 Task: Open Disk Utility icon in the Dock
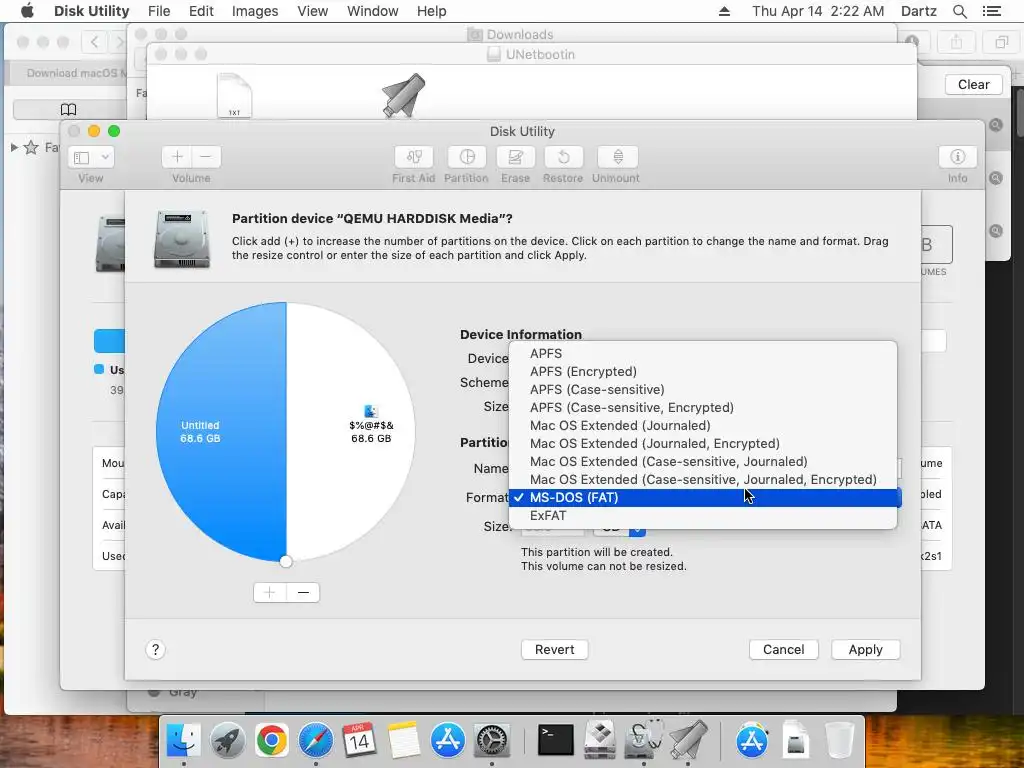click(643, 739)
